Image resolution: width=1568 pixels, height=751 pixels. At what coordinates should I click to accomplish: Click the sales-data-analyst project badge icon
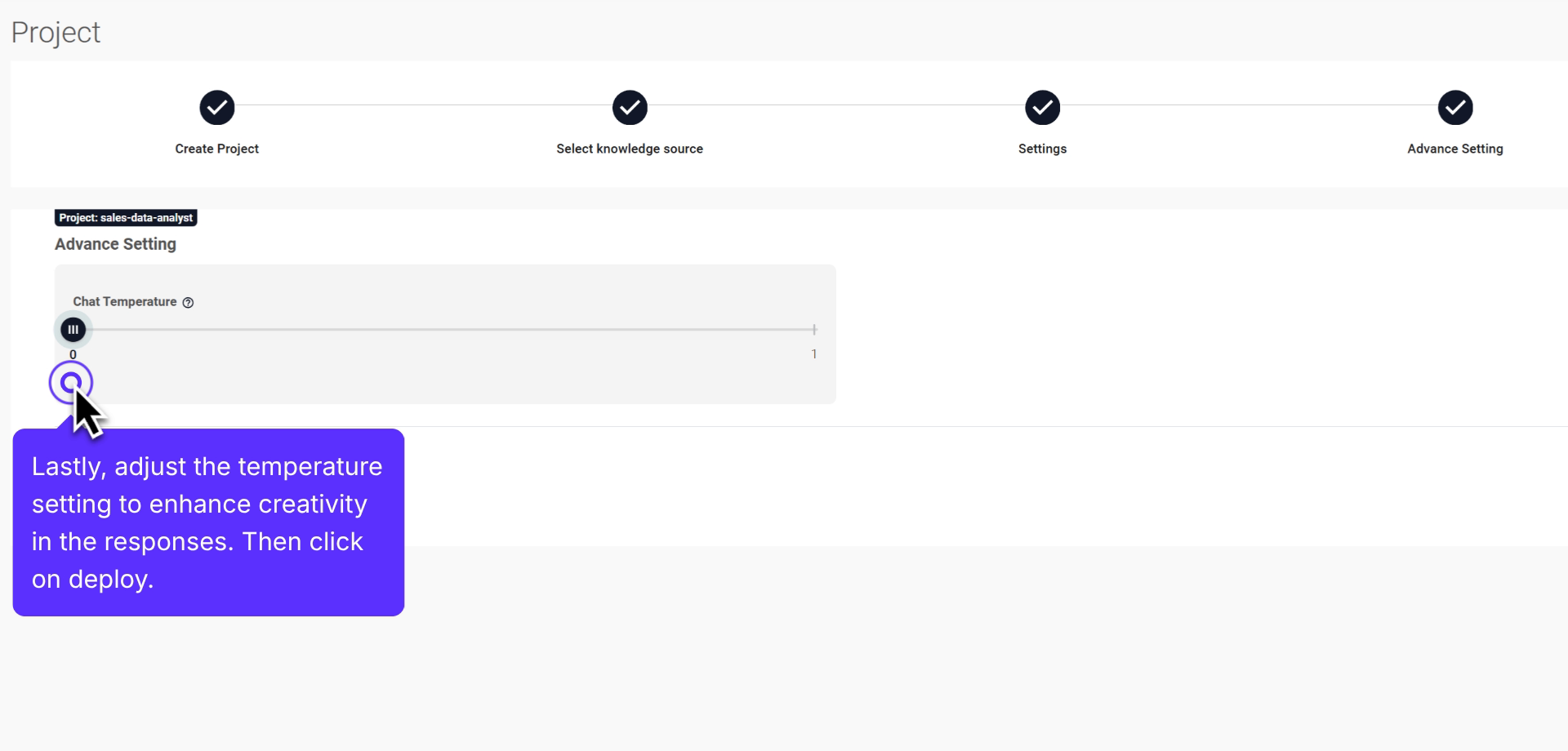point(124,217)
